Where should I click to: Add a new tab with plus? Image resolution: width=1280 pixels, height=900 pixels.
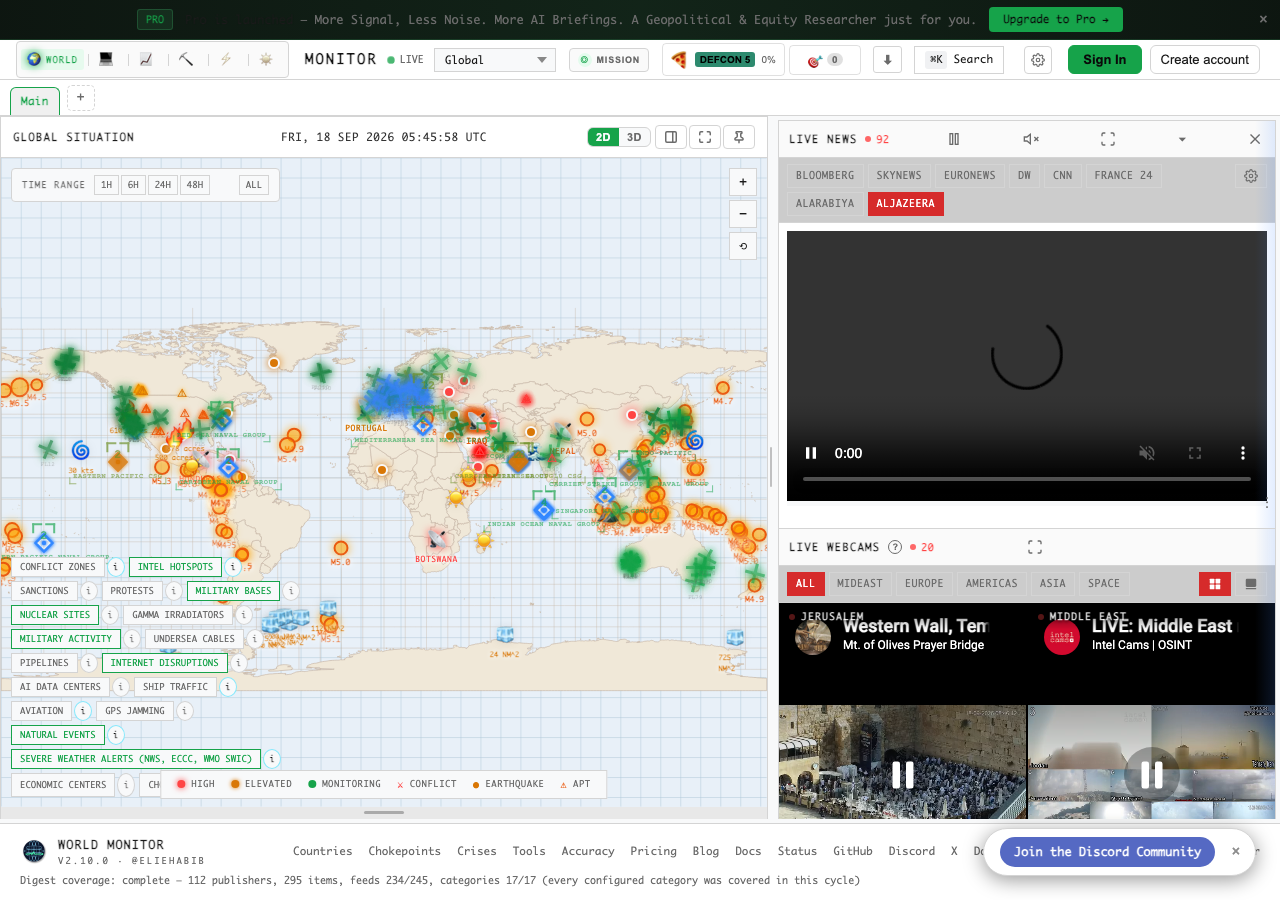(81, 98)
